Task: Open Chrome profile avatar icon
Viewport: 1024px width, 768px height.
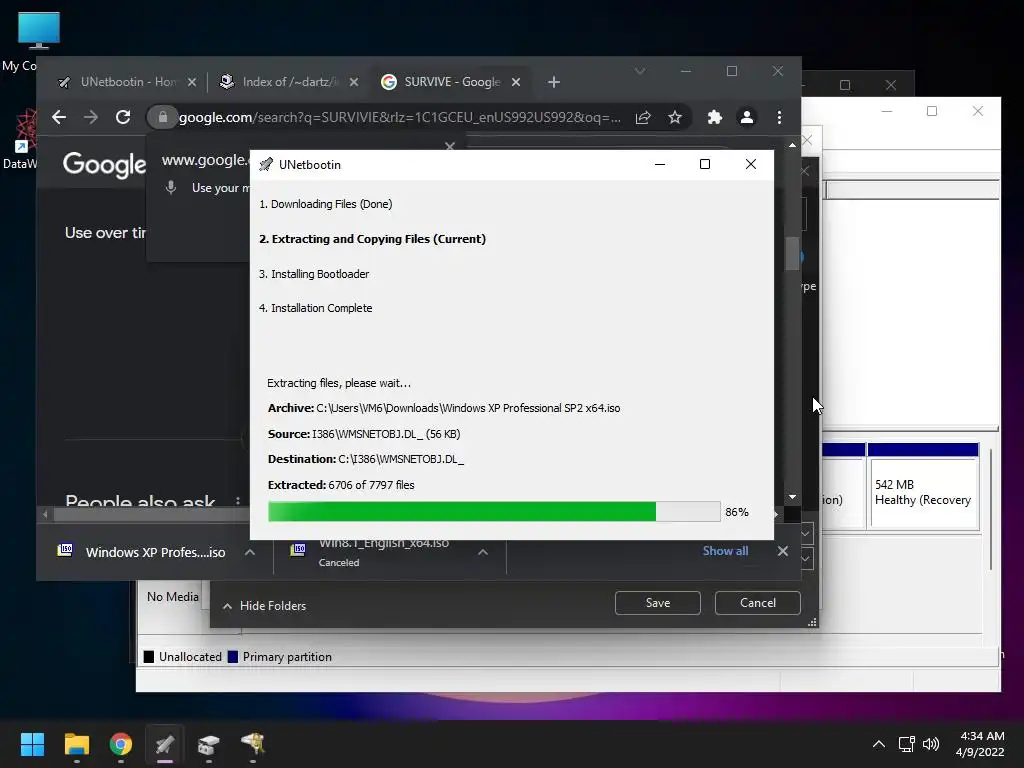Action: click(x=746, y=117)
